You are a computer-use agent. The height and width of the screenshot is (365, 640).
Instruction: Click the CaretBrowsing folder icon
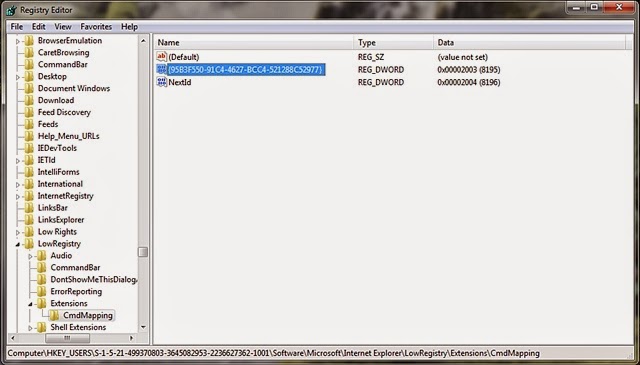tap(29, 52)
